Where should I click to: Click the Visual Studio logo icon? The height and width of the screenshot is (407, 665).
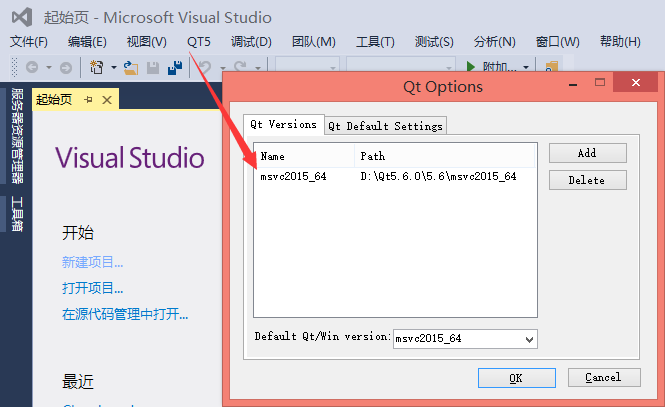[22, 17]
